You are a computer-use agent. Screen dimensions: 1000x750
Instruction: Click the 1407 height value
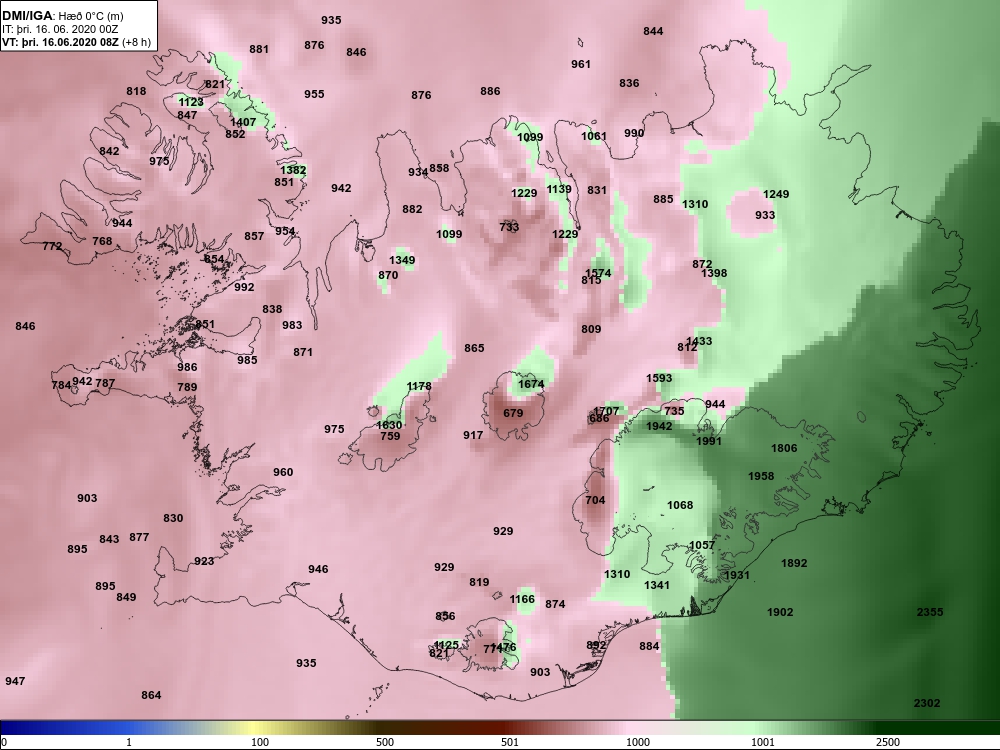243,122
